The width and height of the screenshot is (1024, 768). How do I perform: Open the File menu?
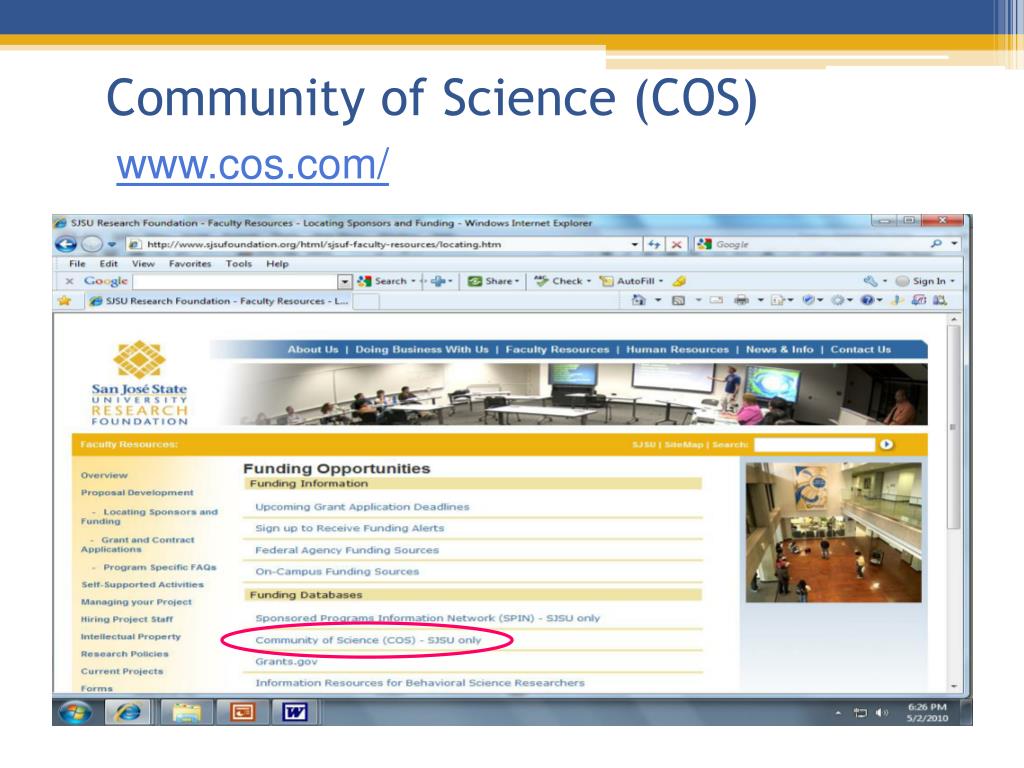(77, 264)
